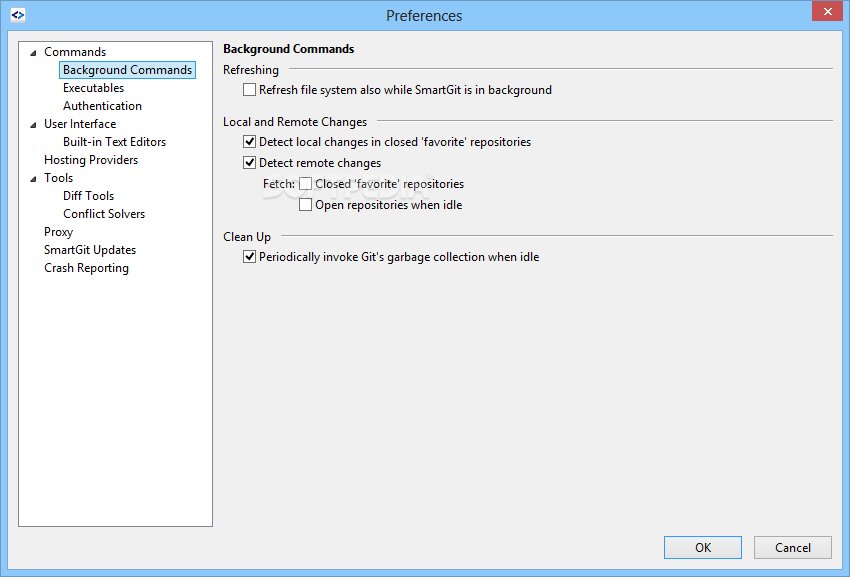Image resolution: width=850 pixels, height=577 pixels.
Task: Disable periodic Git garbage collection when idle
Action: (249, 257)
